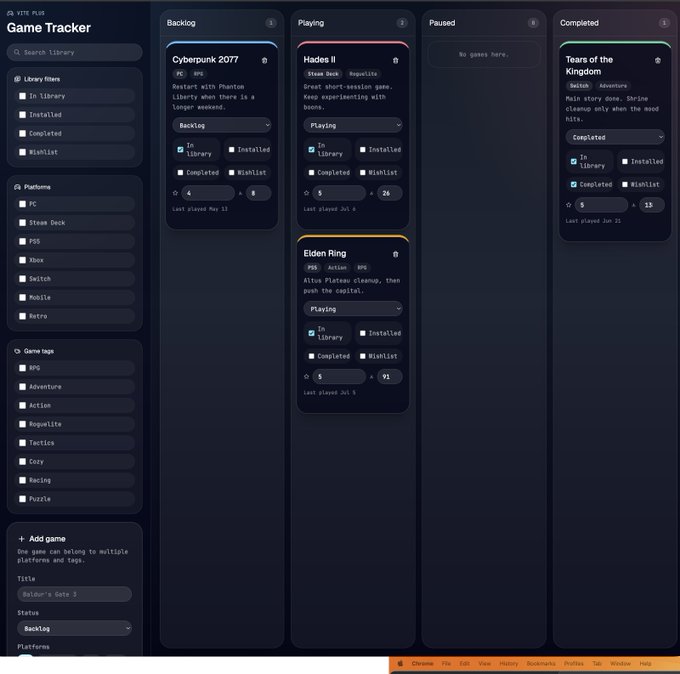Open the View menu
Screen dimensions: 680x674
click(484, 664)
